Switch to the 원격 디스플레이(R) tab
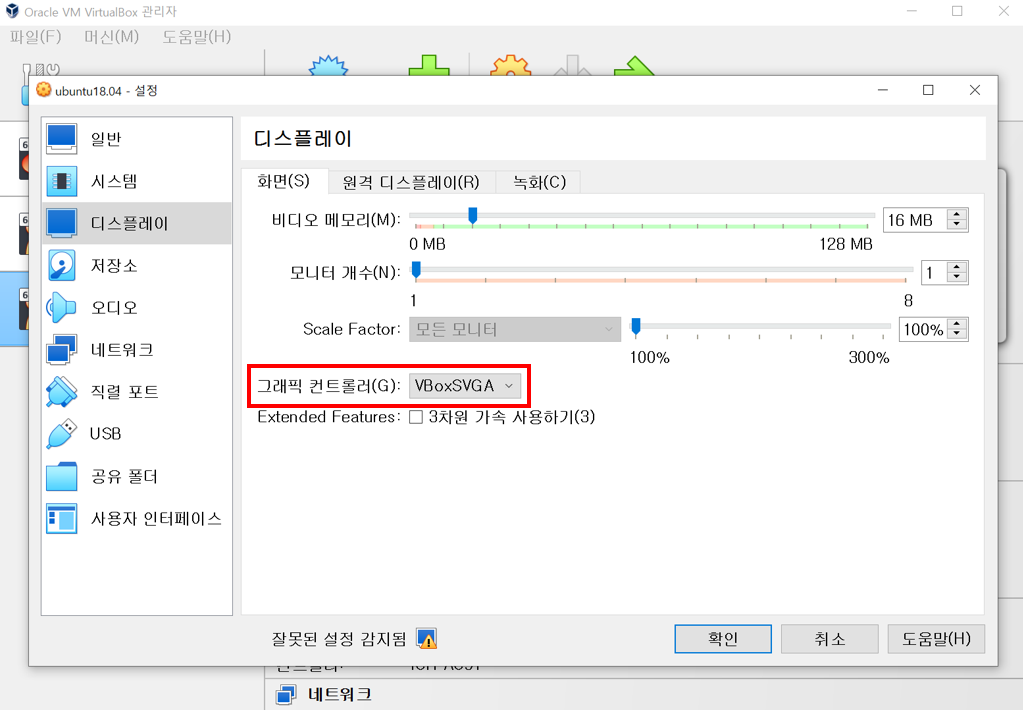The width and height of the screenshot is (1023, 710). tap(411, 182)
